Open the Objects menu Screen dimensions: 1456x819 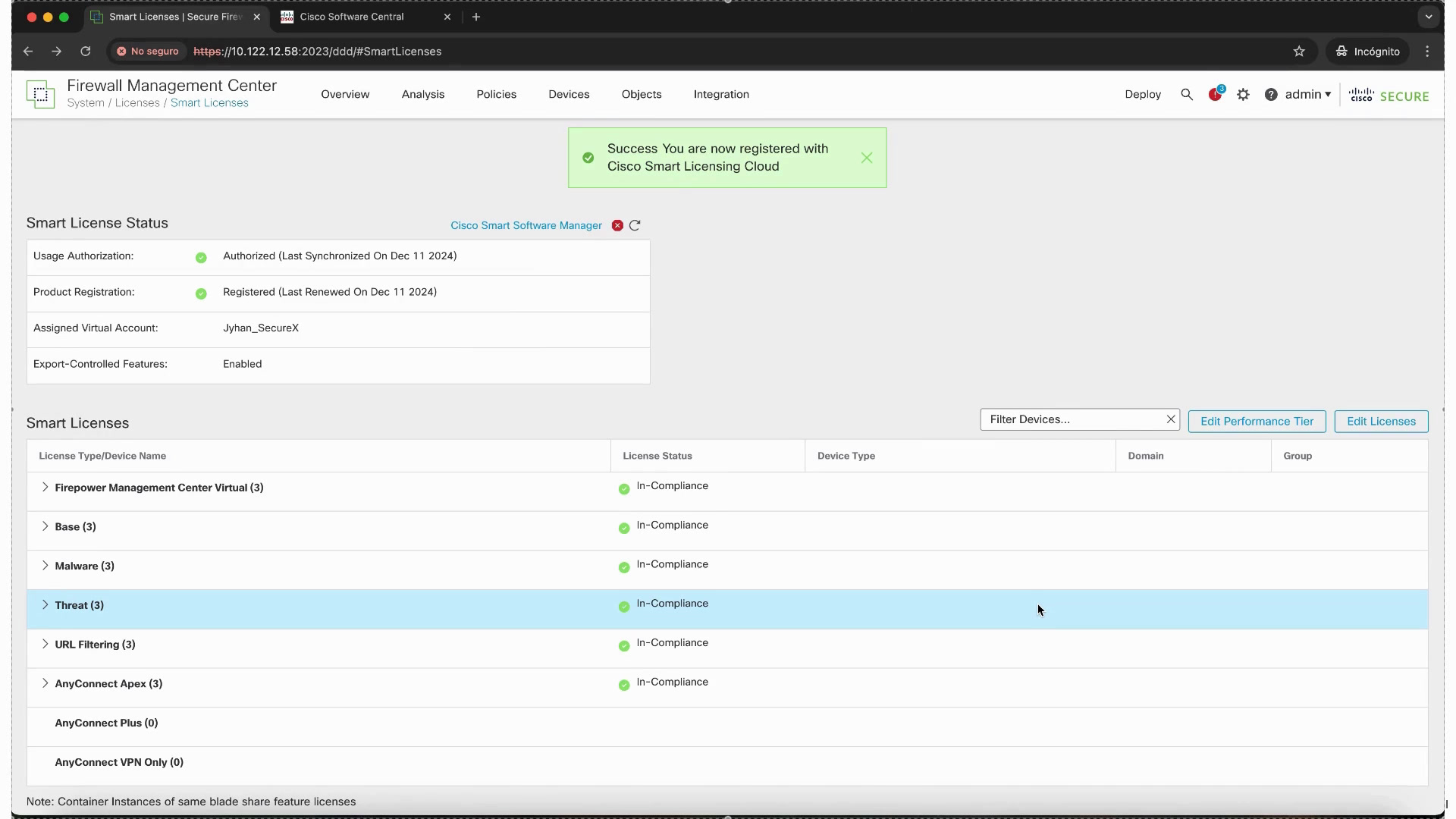click(x=642, y=94)
